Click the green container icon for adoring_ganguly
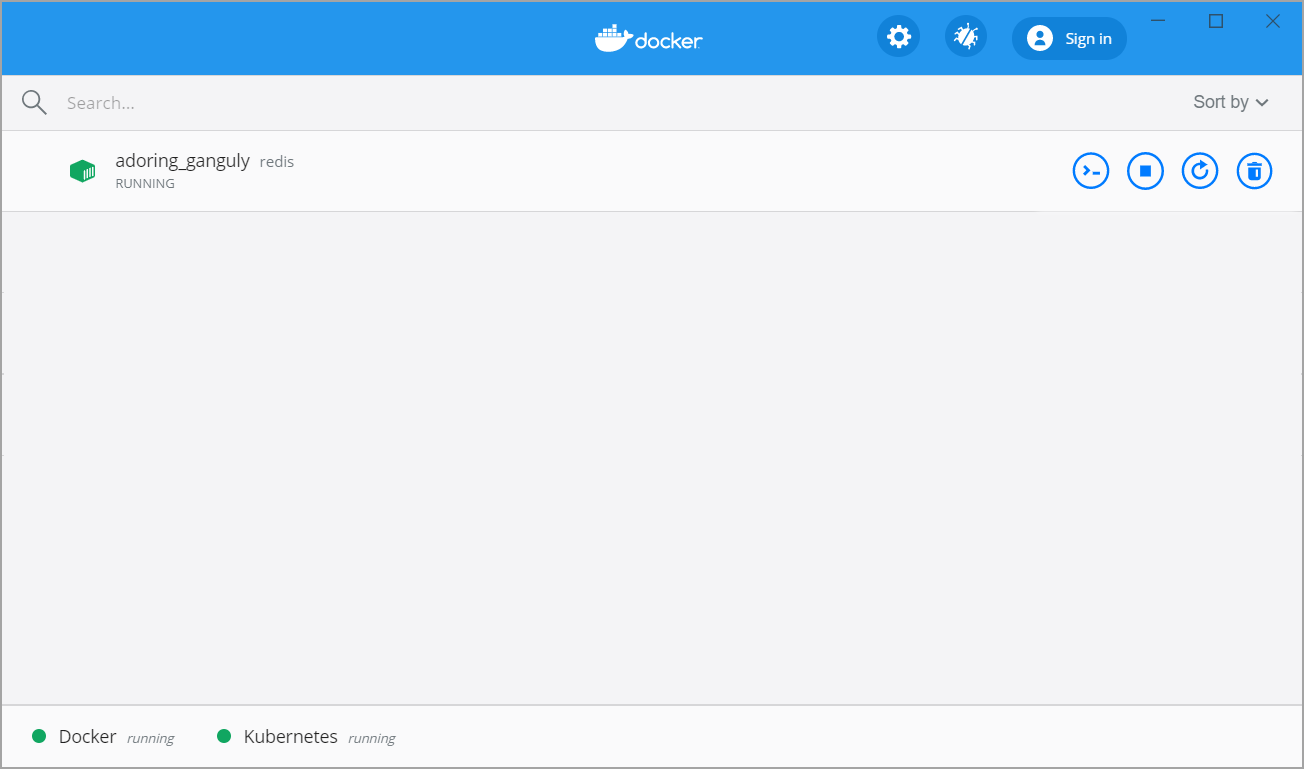This screenshot has width=1304, height=769. coord(83,171)
